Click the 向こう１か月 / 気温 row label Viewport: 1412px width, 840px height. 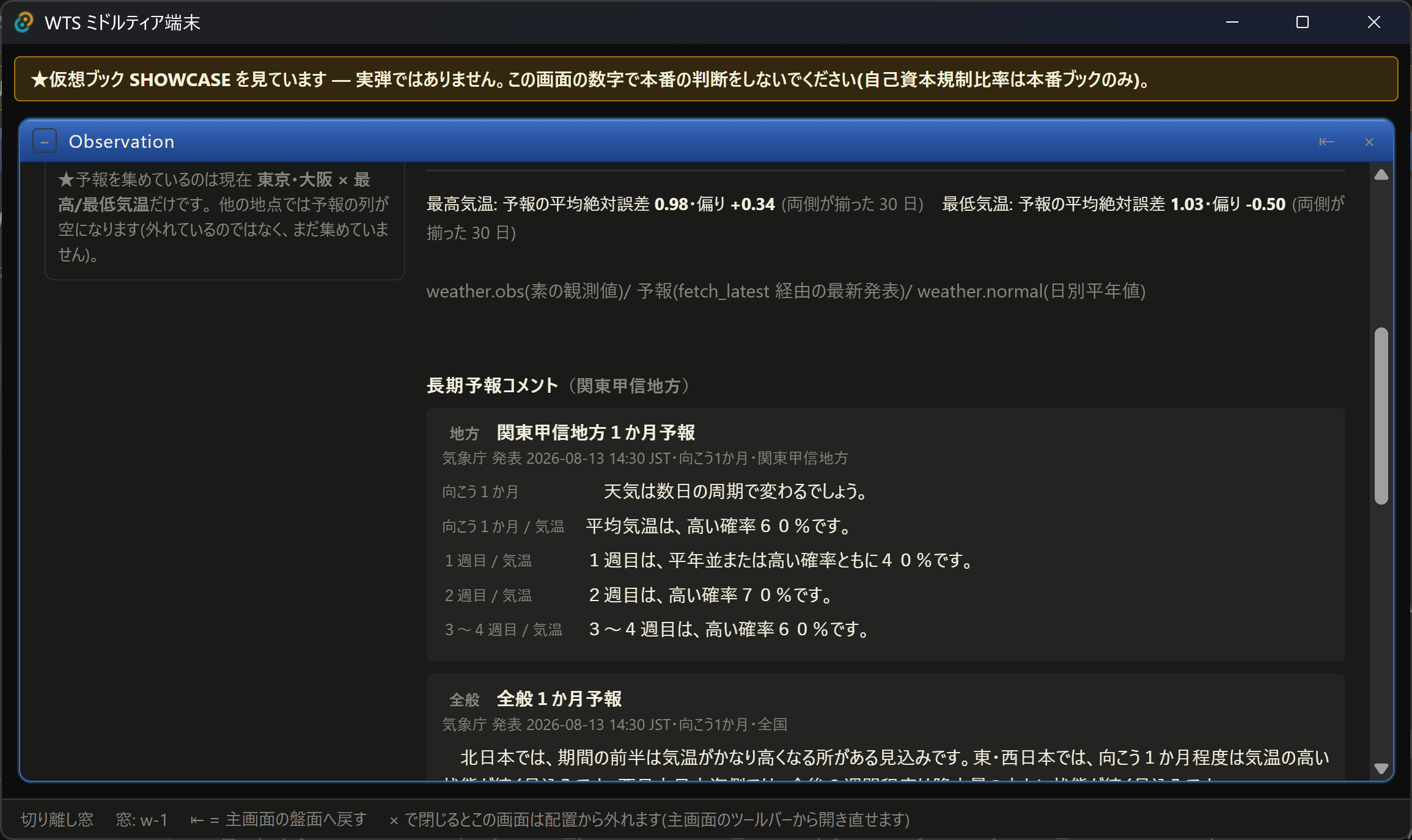(x=503, y=526)
